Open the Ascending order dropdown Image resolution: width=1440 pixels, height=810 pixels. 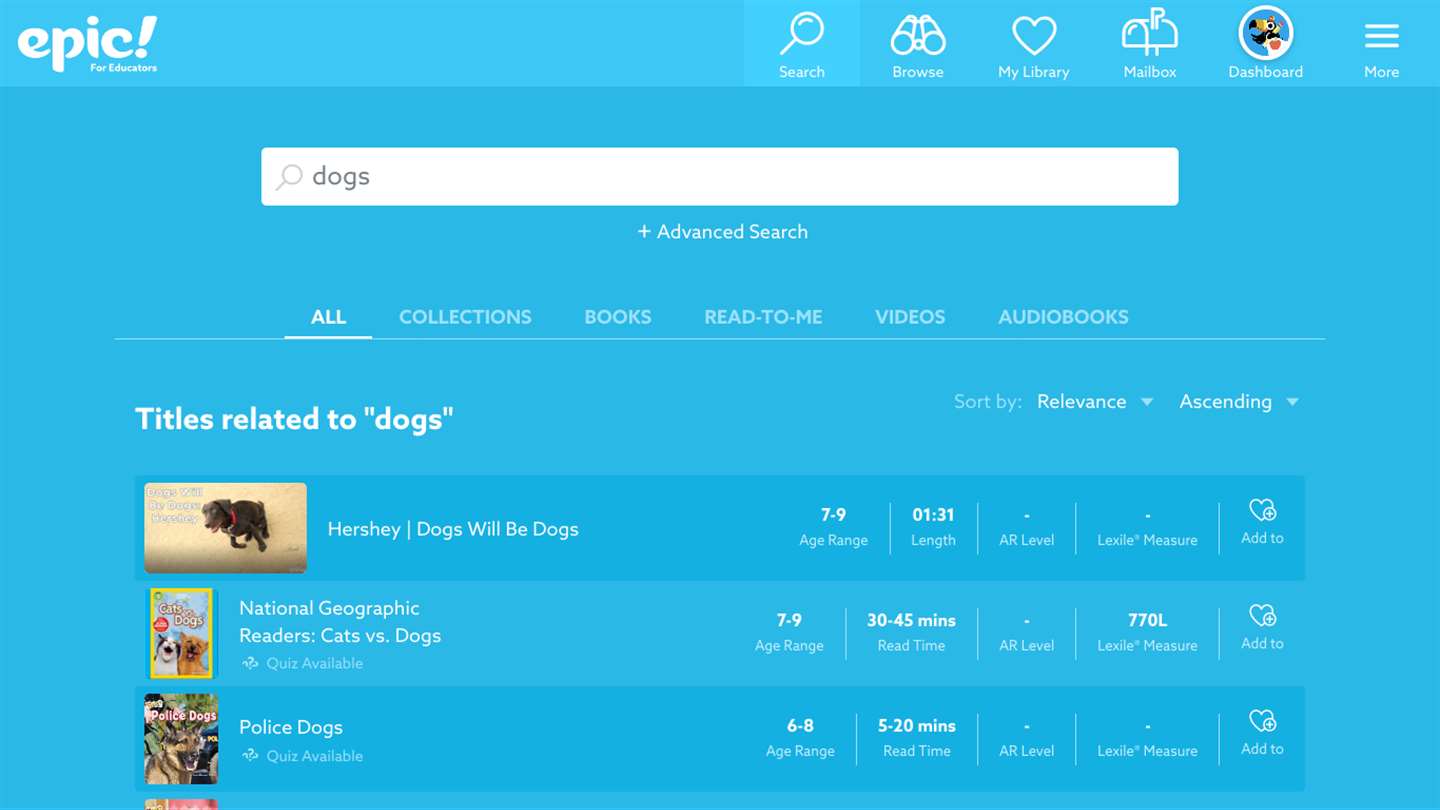pos(1239,402)
